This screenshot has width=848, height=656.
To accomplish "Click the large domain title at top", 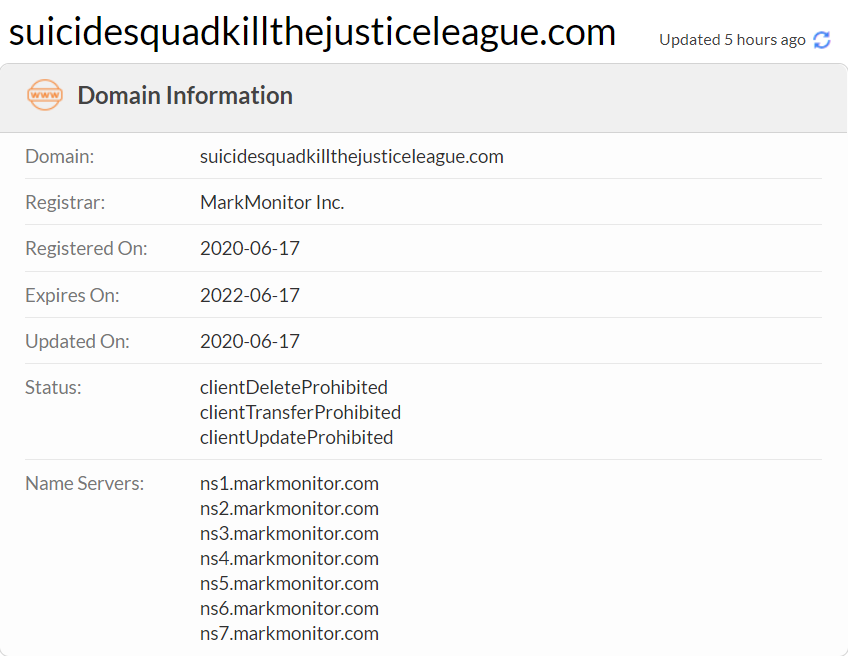I will 312,32.
